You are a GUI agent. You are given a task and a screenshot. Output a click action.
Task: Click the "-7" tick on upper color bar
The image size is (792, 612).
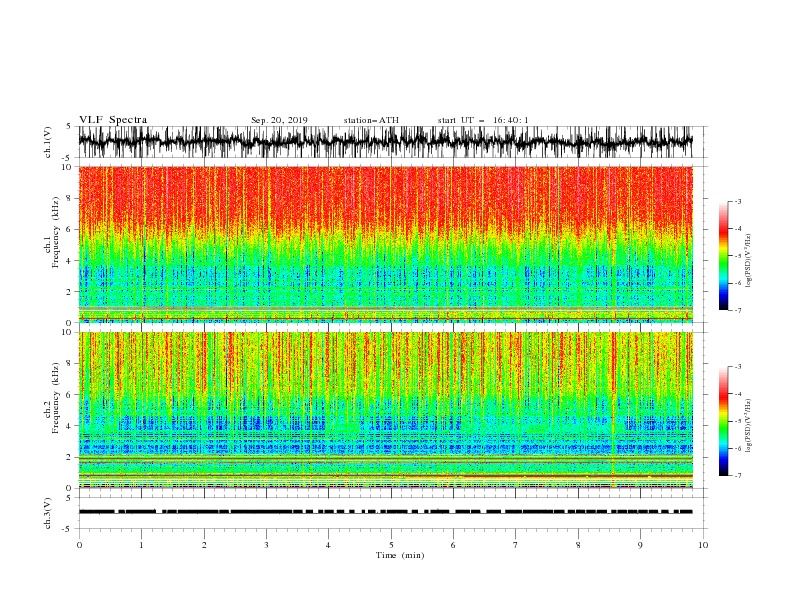pos(738,311)
